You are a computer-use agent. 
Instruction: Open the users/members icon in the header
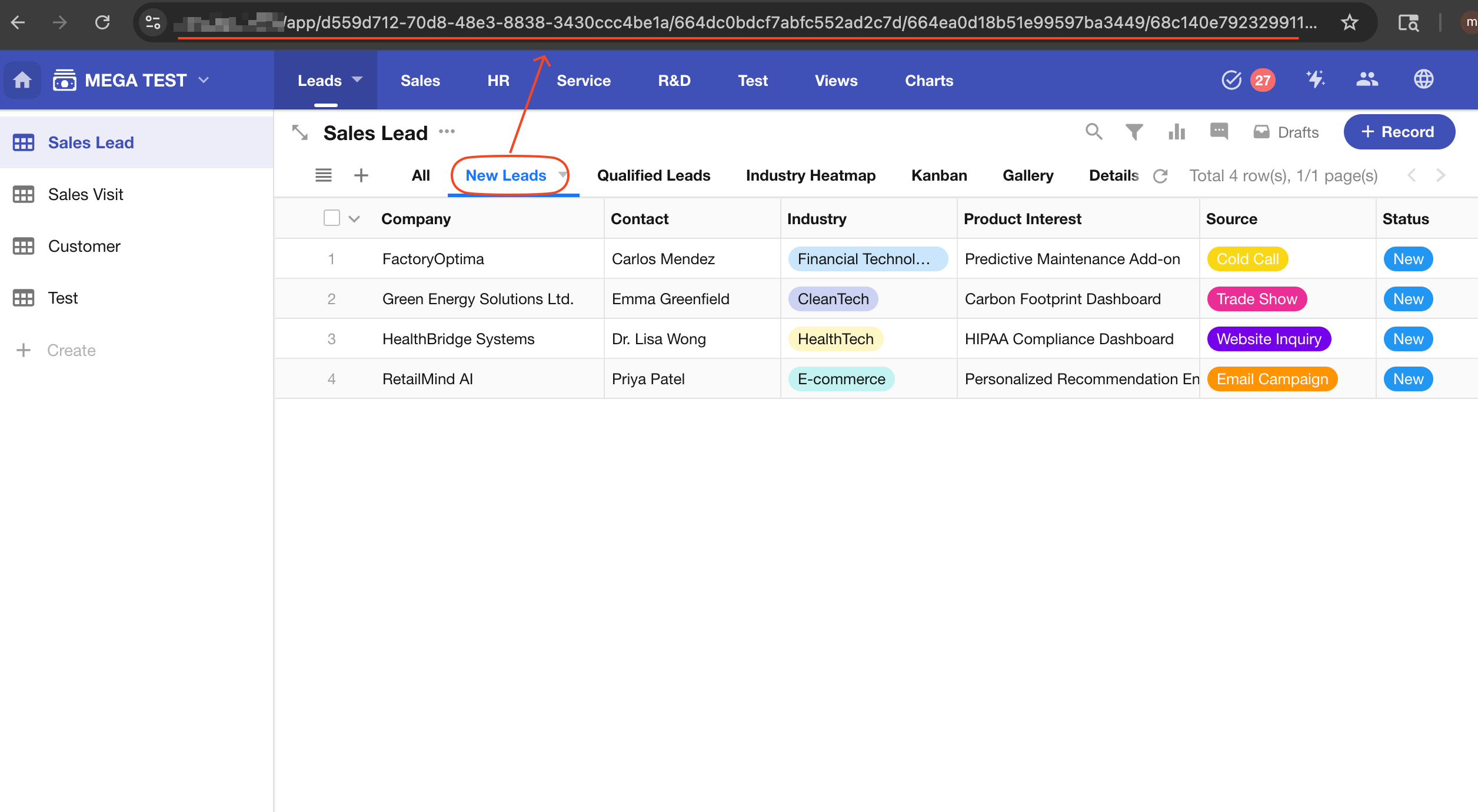[1367, 79]
